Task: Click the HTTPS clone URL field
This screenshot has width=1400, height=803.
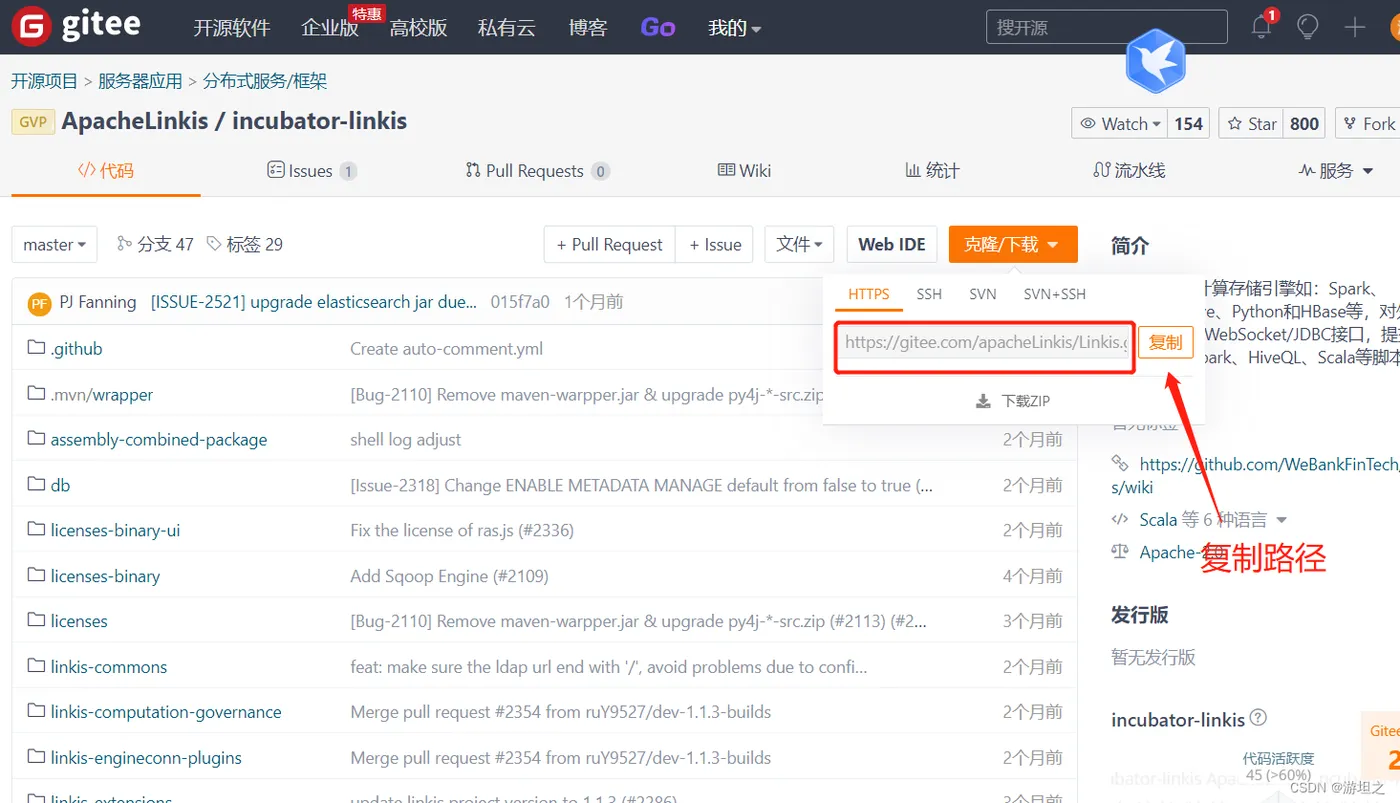Action: (985, 342)
